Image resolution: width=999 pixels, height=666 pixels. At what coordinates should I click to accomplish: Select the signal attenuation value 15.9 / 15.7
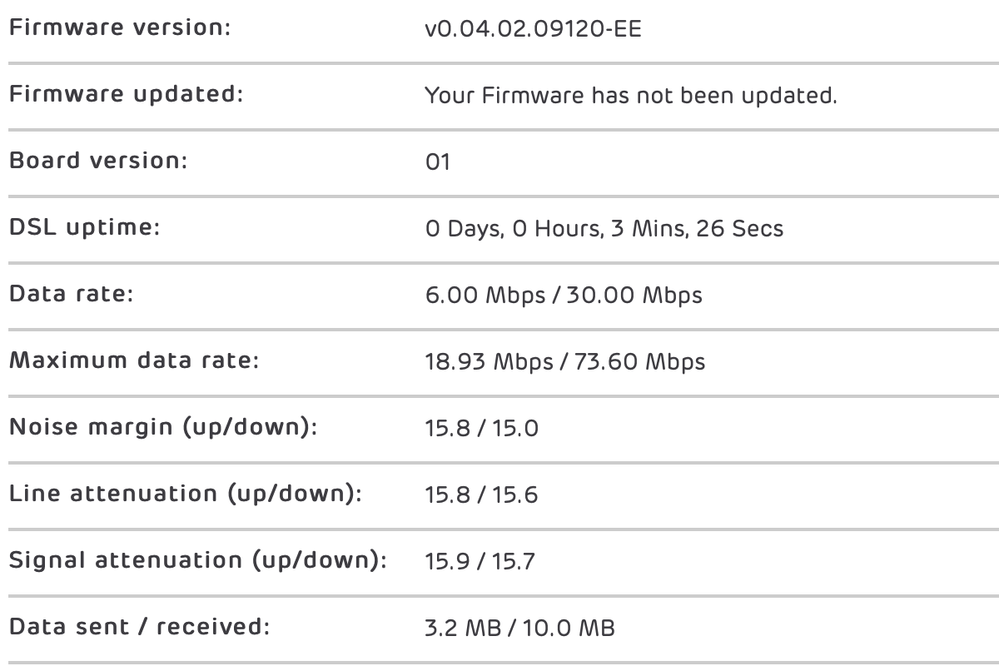click(482, 558)
